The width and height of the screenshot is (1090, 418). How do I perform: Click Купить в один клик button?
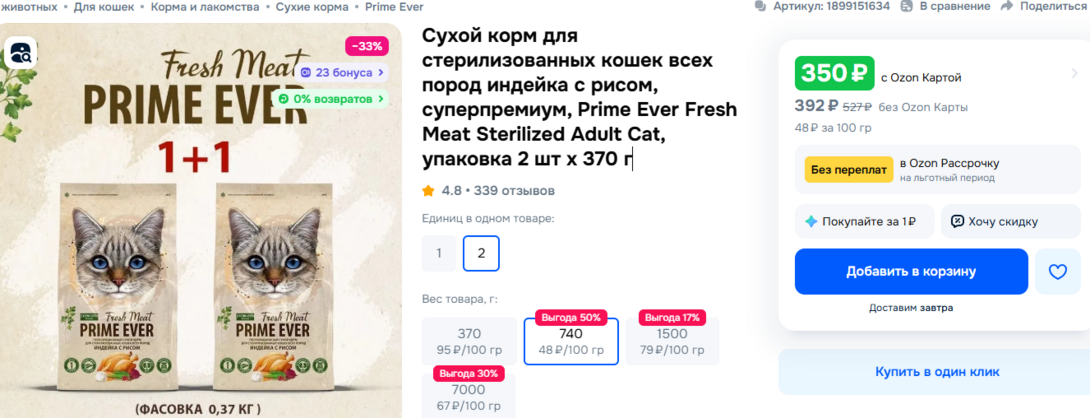936,372
